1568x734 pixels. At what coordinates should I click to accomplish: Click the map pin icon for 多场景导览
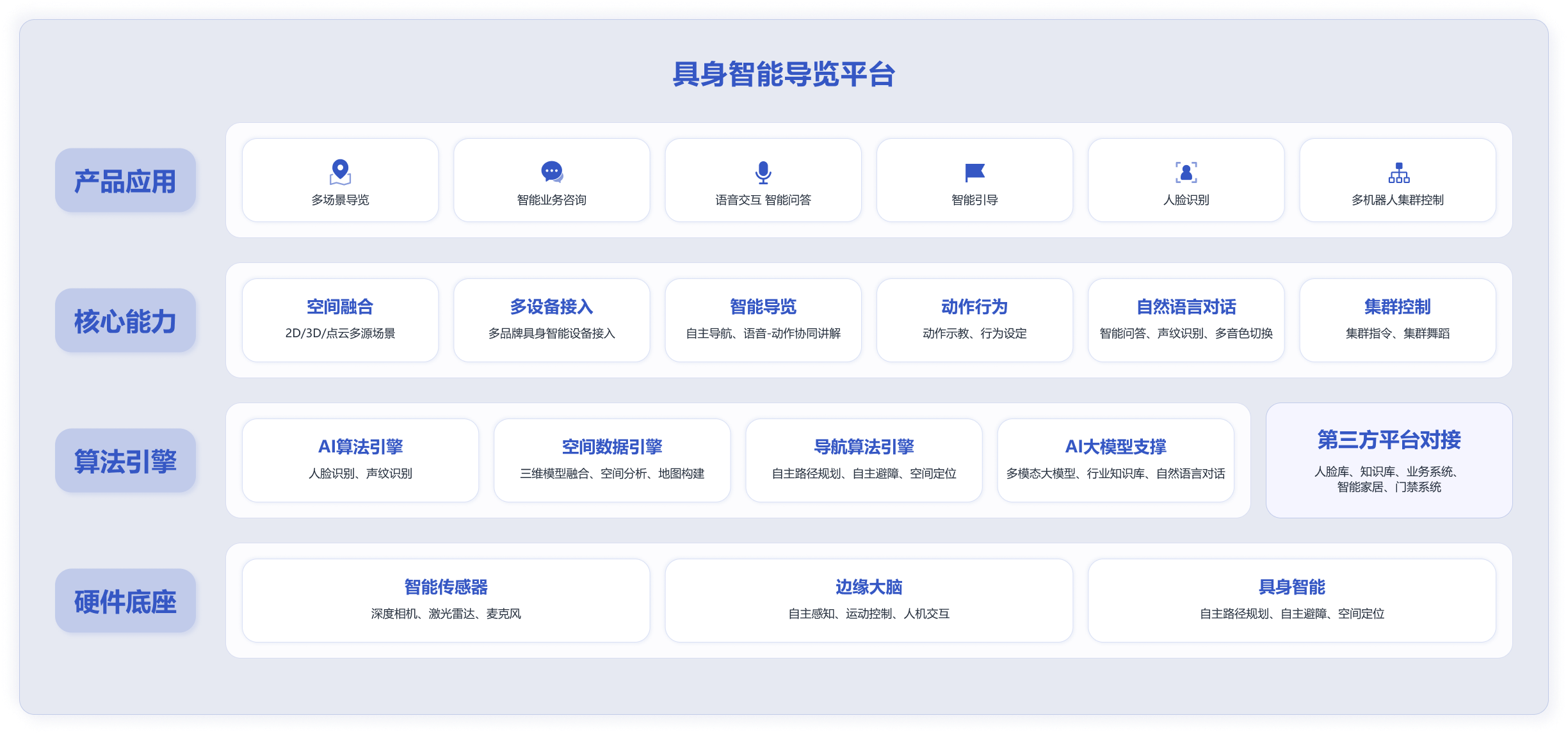pos(340,172)
